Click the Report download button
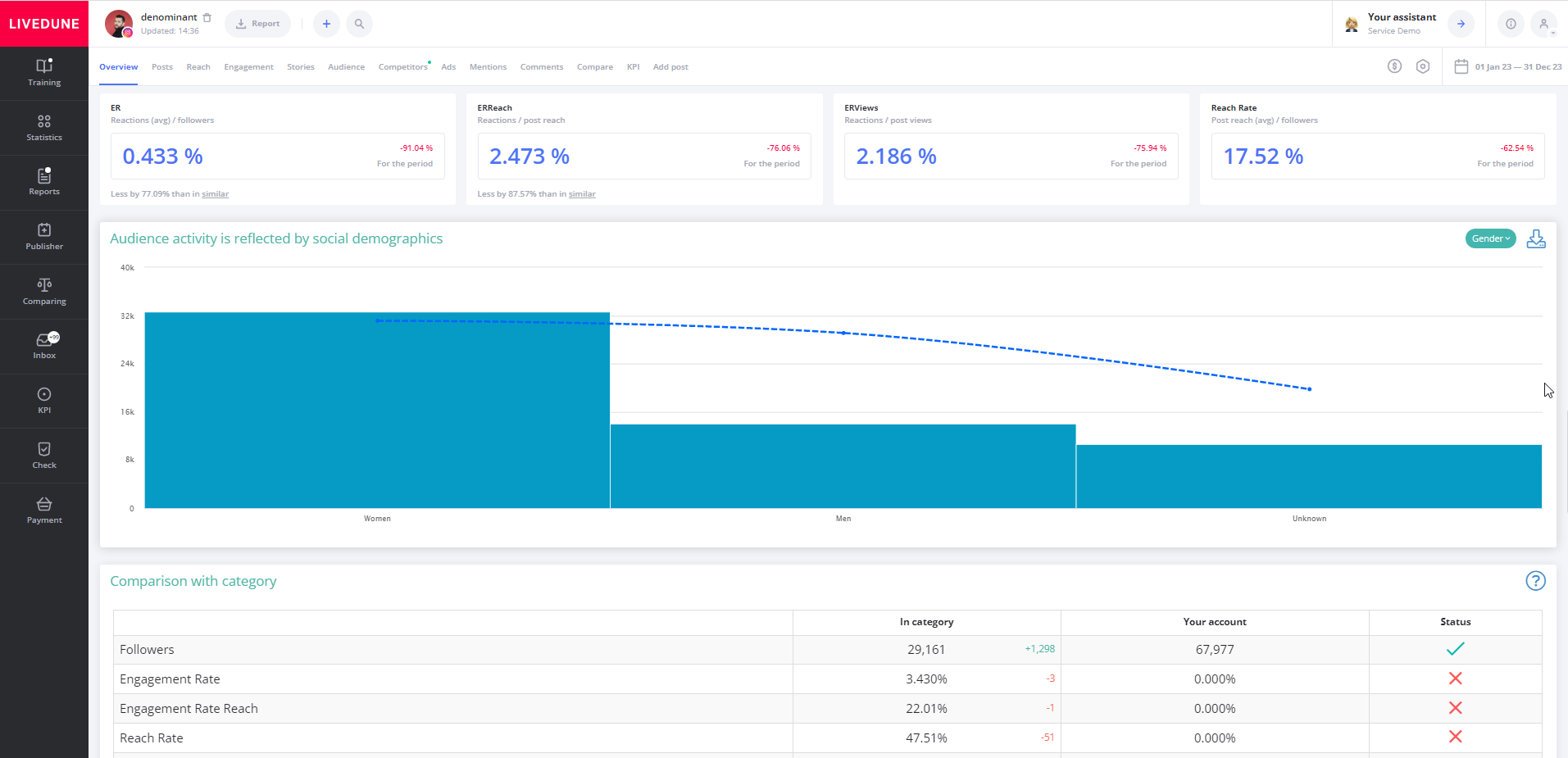 click(x=257, y=24)
